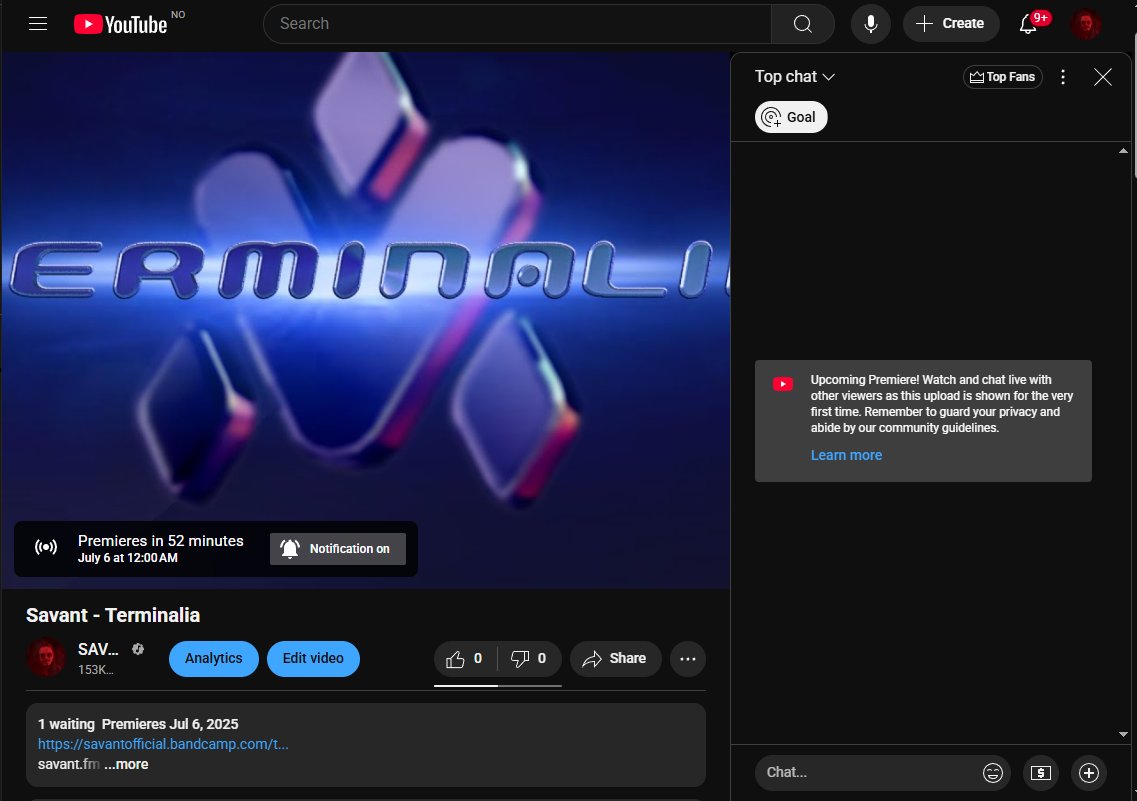Open emoji picker in chat

click(x=992, y=773)
